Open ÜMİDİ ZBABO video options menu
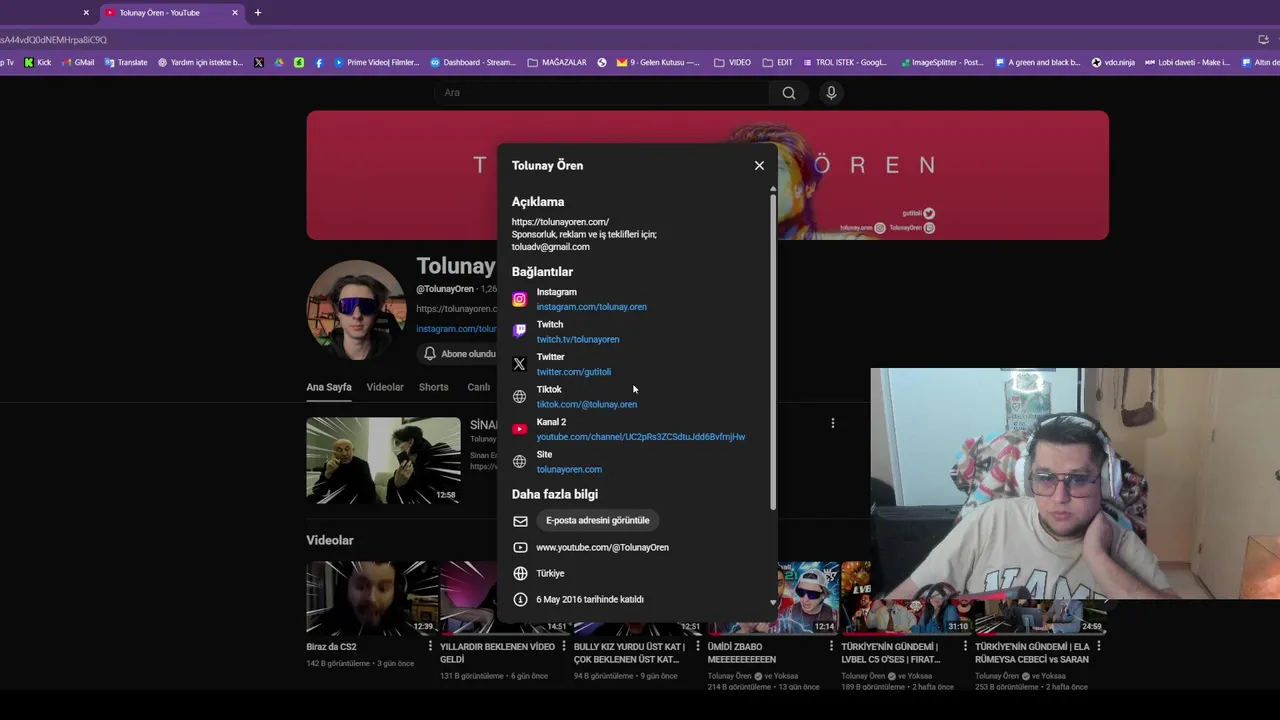Viewport: 1280px width, 720px height. click(x=832, y=647)
